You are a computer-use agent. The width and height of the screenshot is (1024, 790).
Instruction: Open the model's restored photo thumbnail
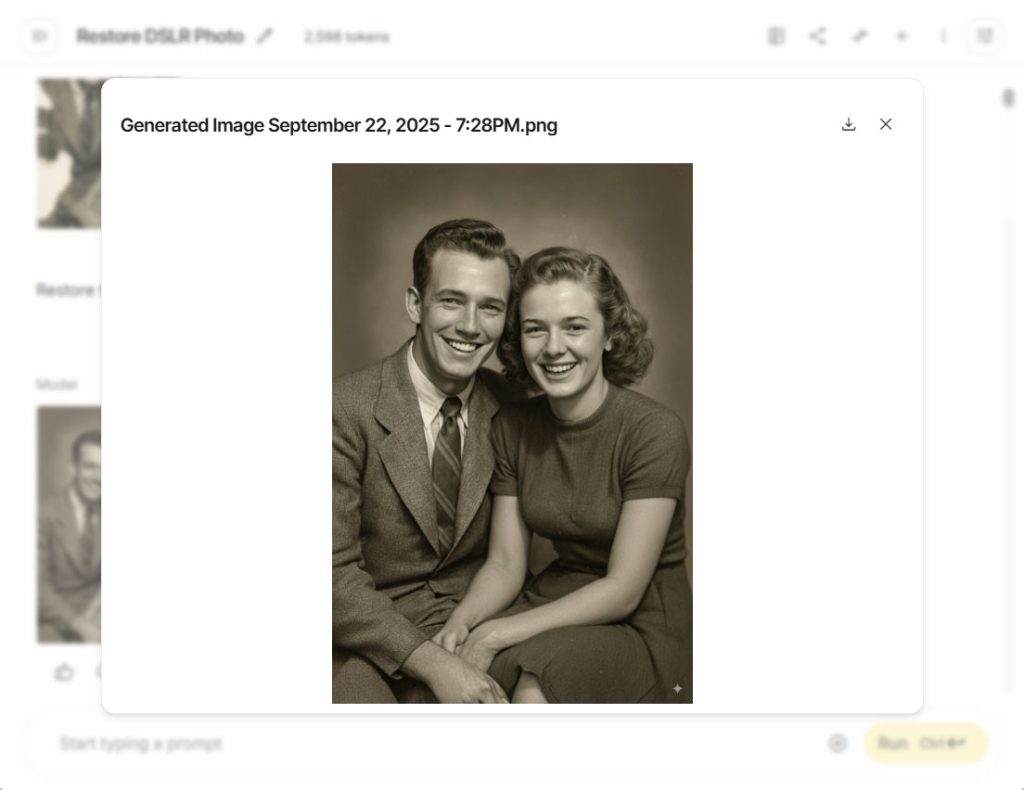pyautogui.click(x=69, y=524)
